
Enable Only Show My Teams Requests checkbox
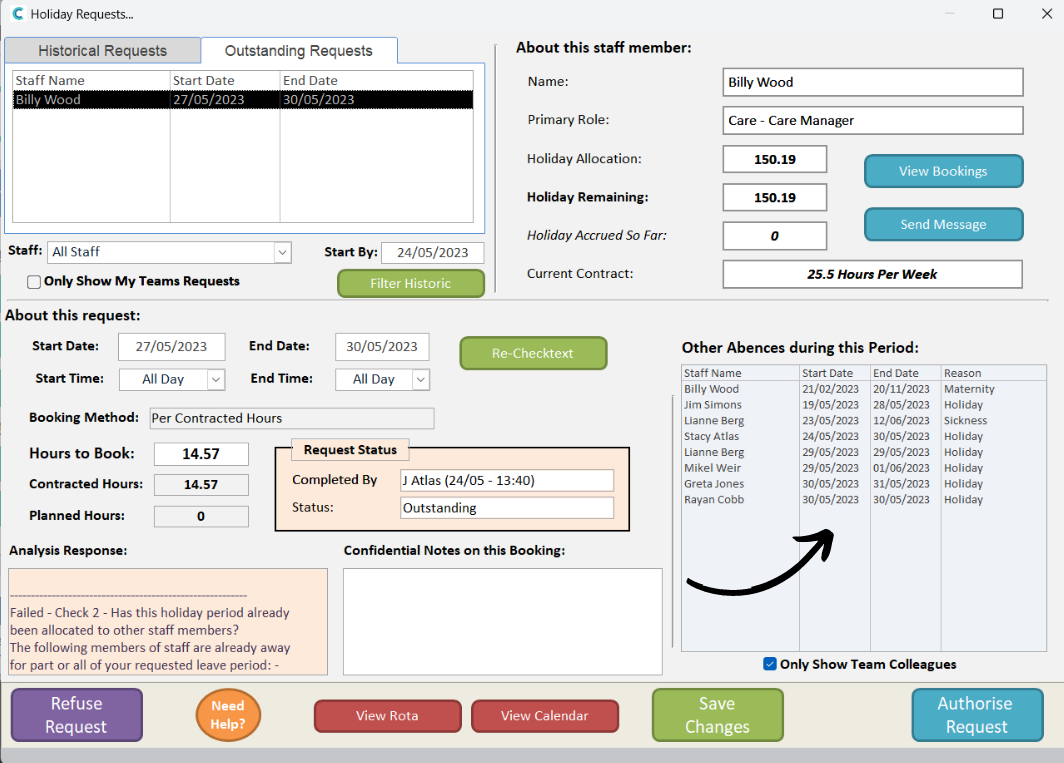click(35, 282)
